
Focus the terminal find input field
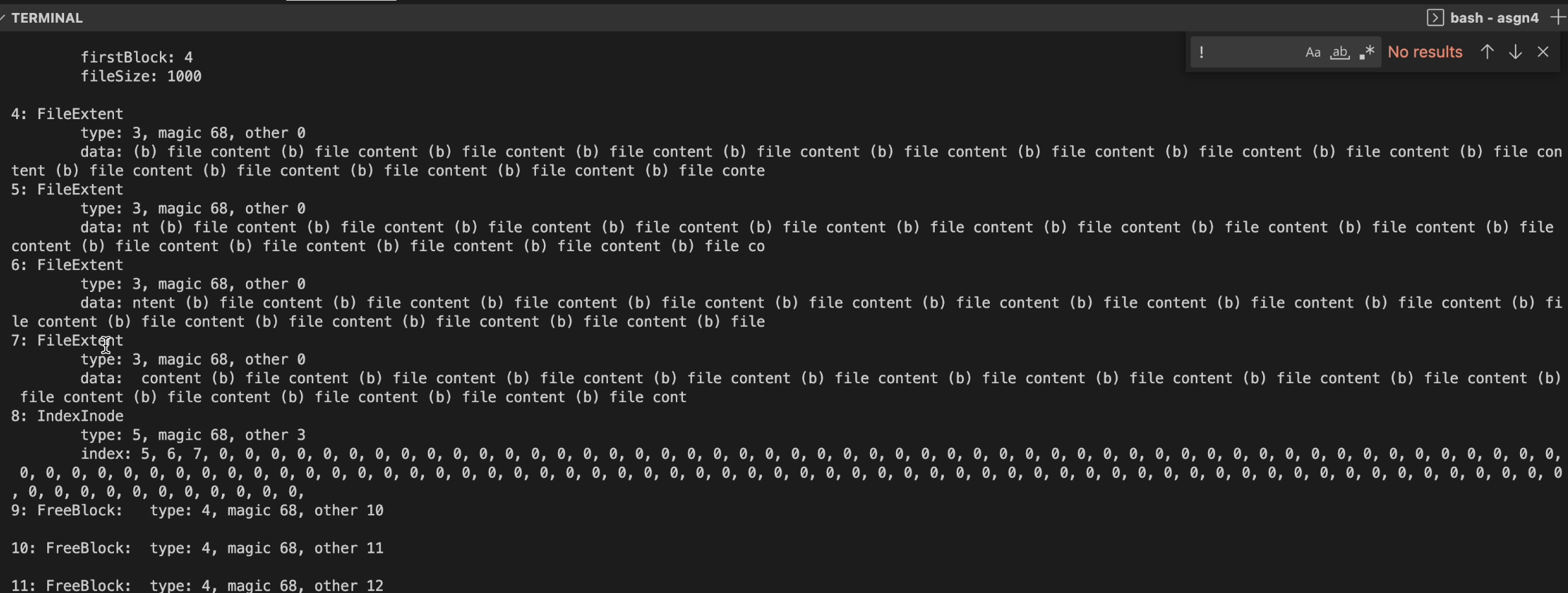(1246, 52)
